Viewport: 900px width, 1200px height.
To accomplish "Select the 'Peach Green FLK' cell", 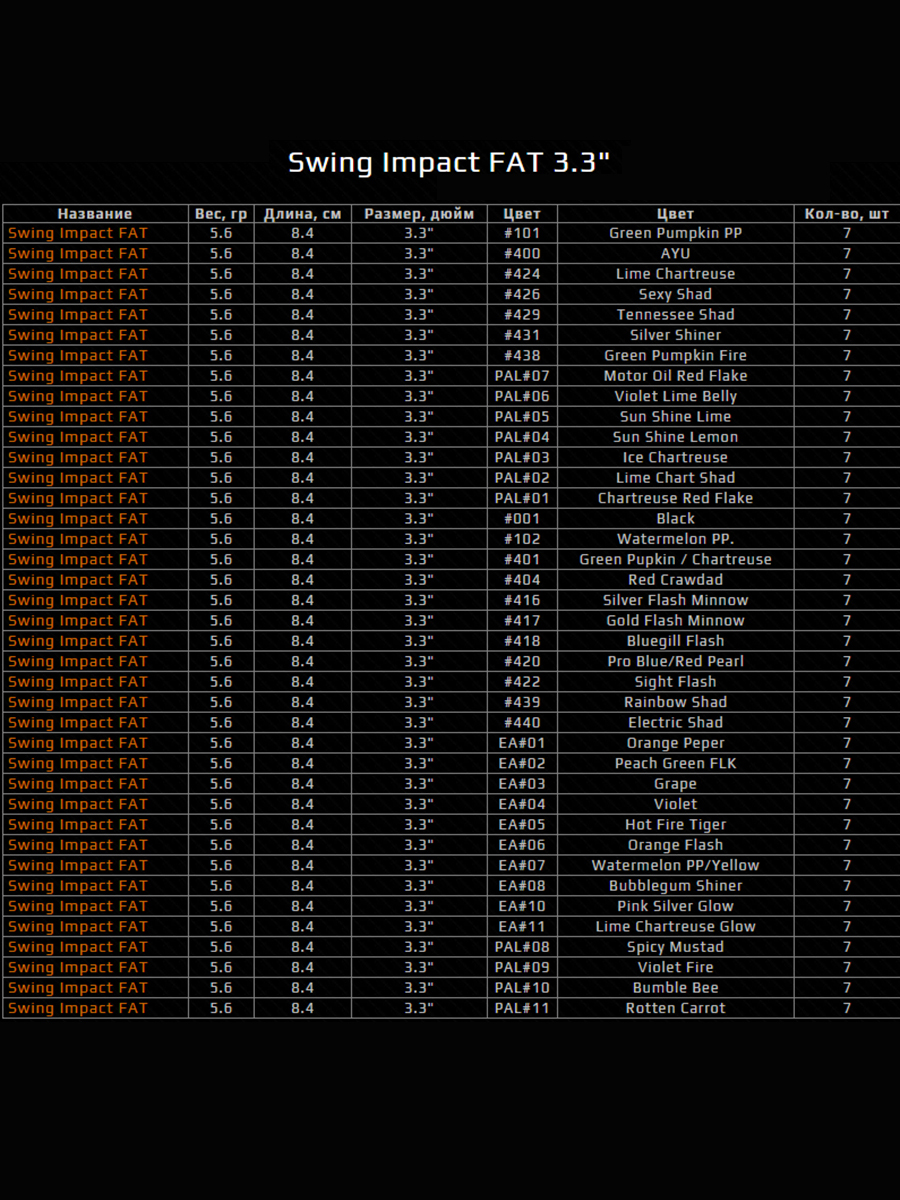I will point(676,764).
